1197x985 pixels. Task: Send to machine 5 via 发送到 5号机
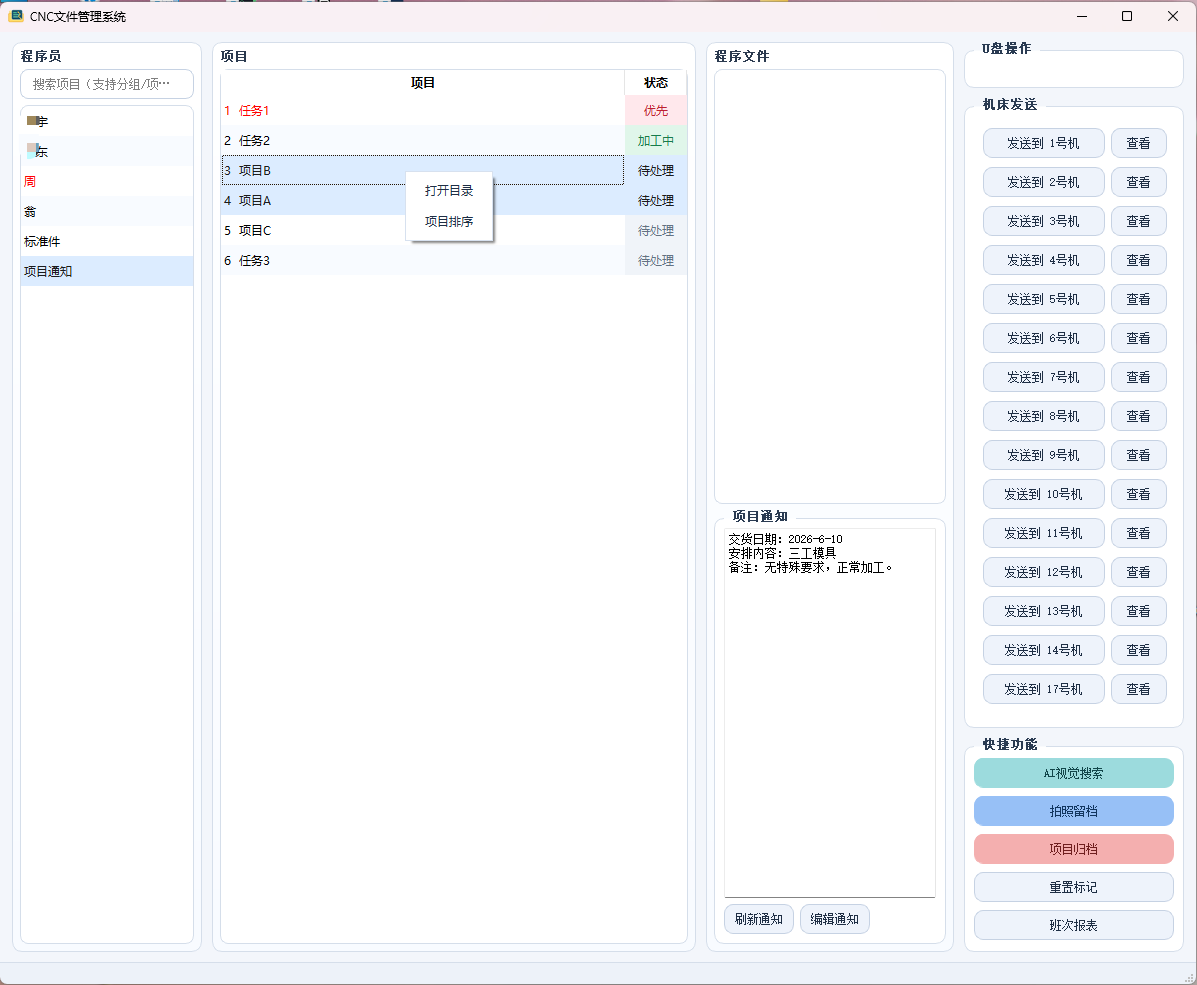click(x=1044, y=299)
